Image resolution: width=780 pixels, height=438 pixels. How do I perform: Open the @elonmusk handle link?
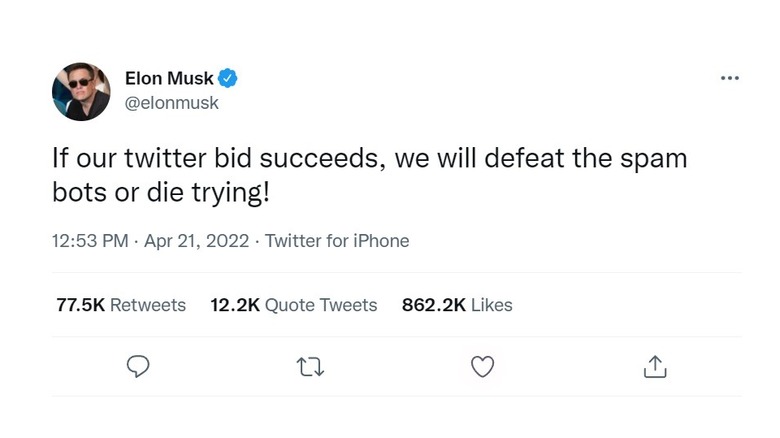pos(171,102)
